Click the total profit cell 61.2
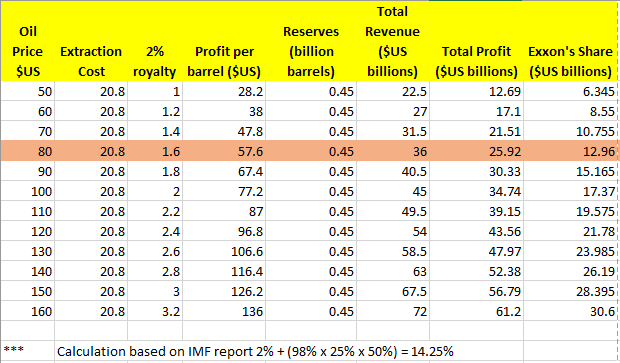Viewport: 620px width, 363px height. click(476, 311)
